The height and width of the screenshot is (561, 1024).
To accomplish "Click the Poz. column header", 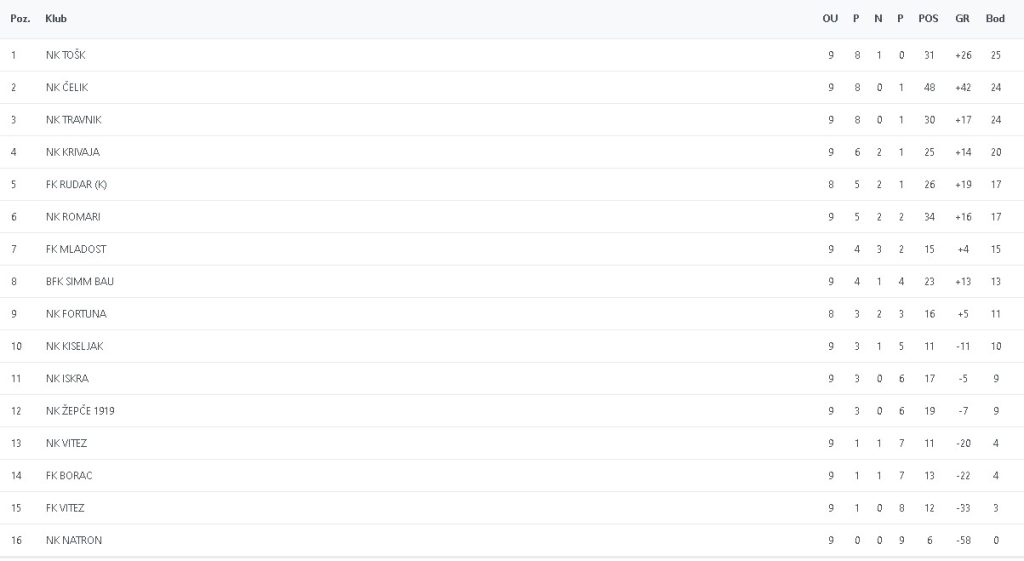I will click(x=20, y=19).
